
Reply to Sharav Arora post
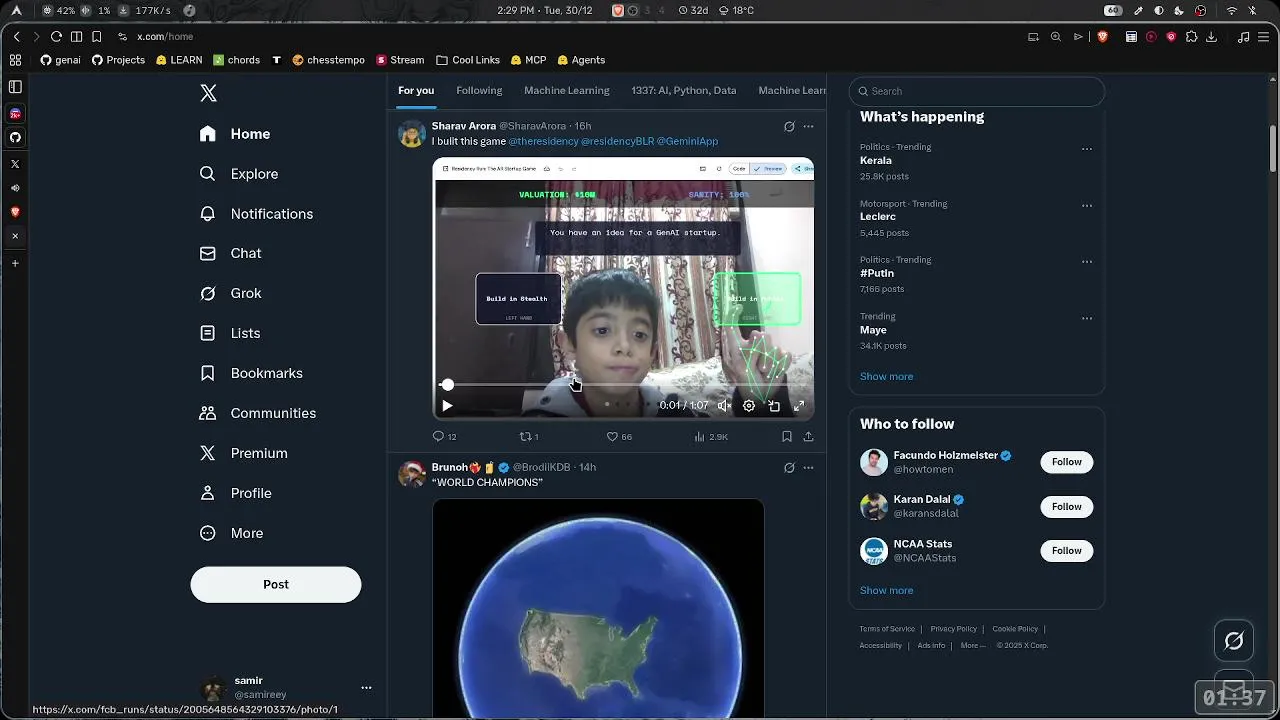coord(444,437)
